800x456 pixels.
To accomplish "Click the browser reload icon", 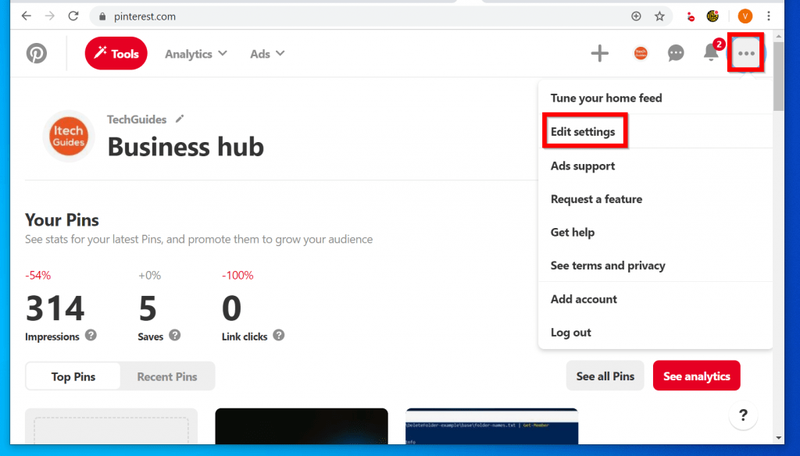I will tap(73, 16).
